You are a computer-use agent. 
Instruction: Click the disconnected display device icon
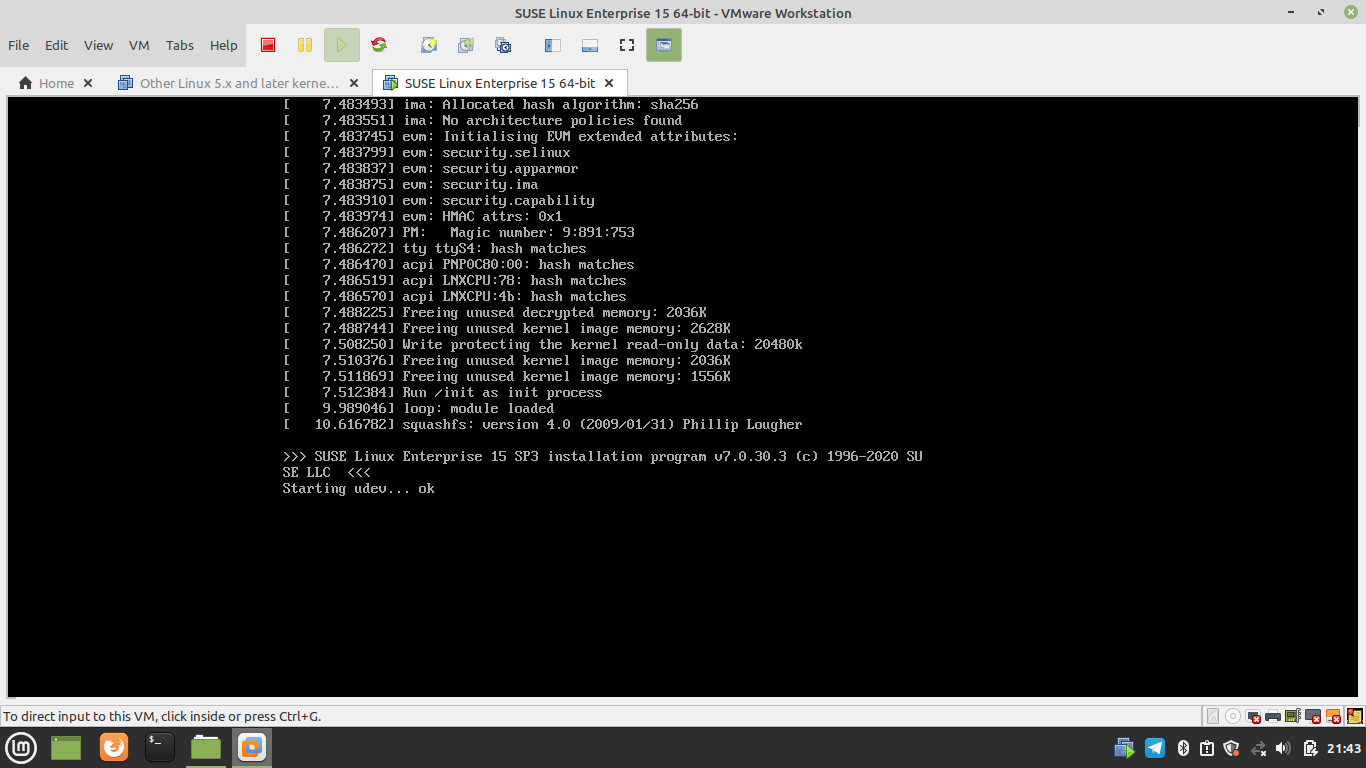click(x=1313, y=716)
